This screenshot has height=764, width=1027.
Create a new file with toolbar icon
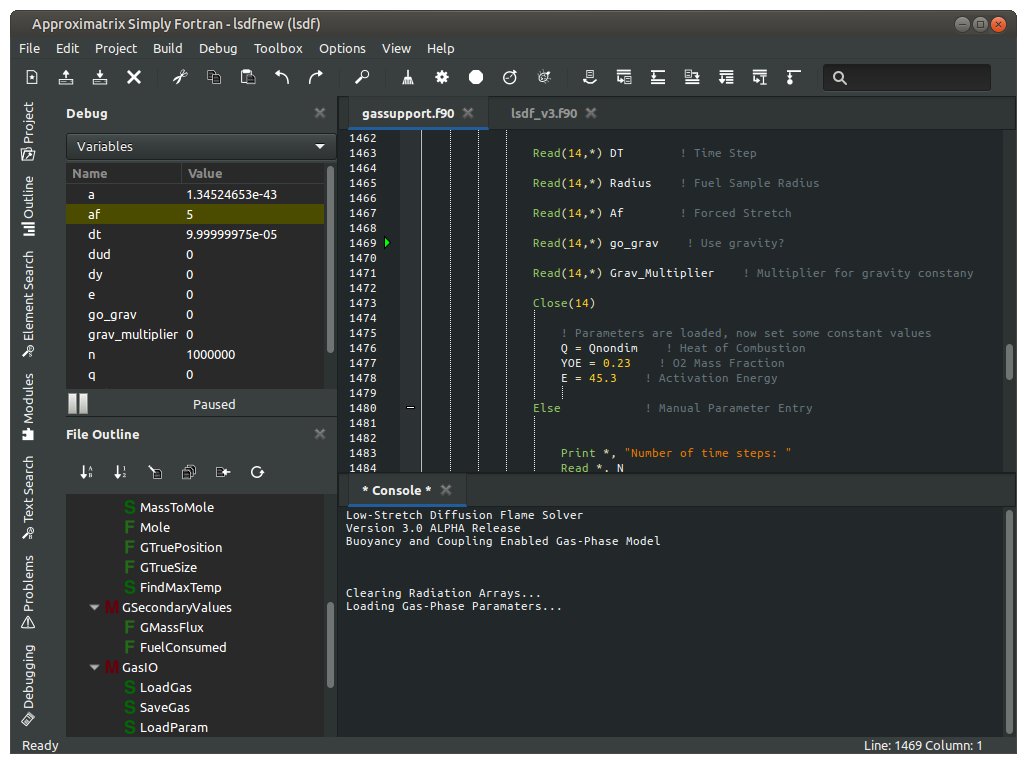(31, 77)
